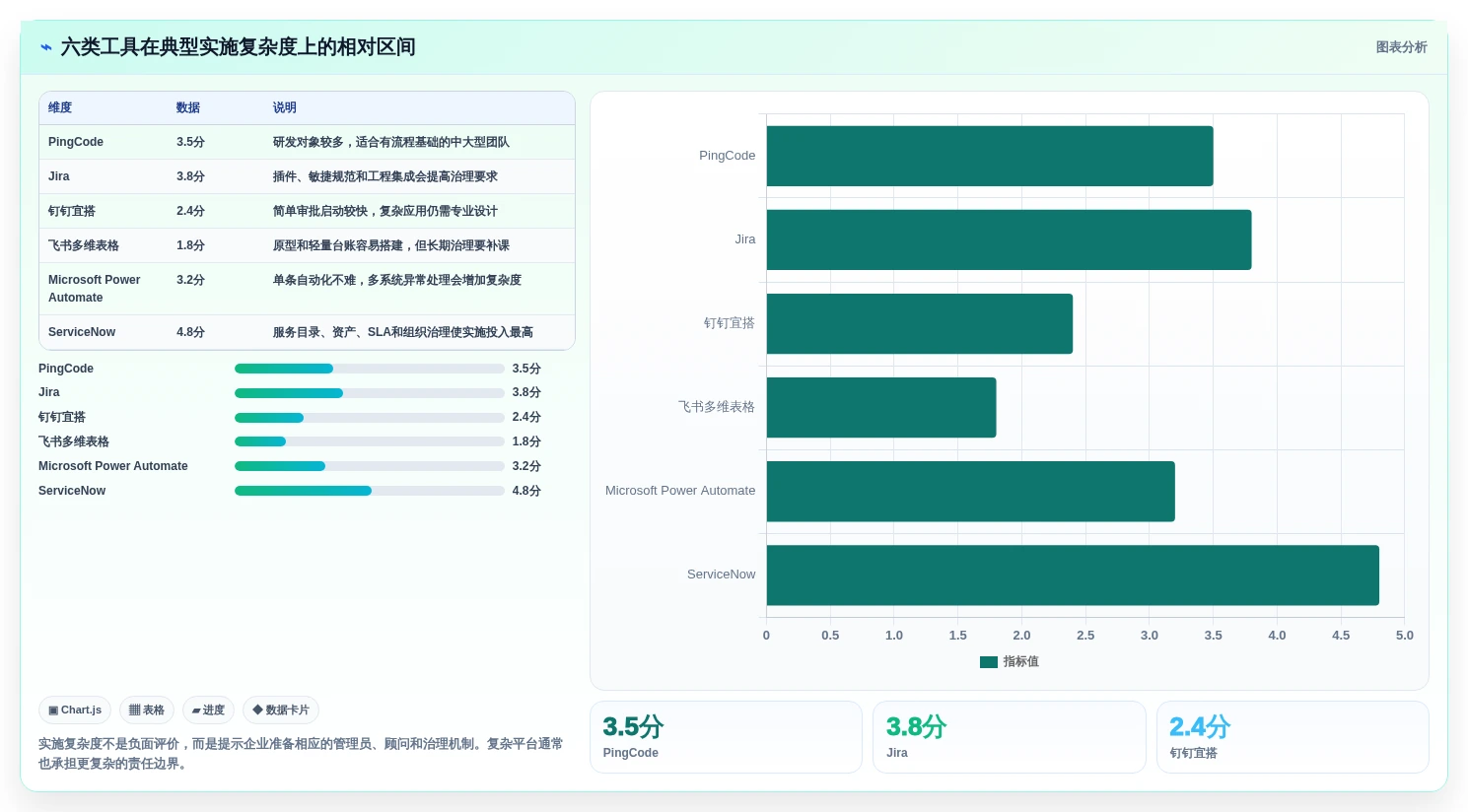The height and width of the screenshot is (812, 1468).
Task: Click the ServiceNow bar in chart
Action: pyautogui.click(x=1073, y=575)
